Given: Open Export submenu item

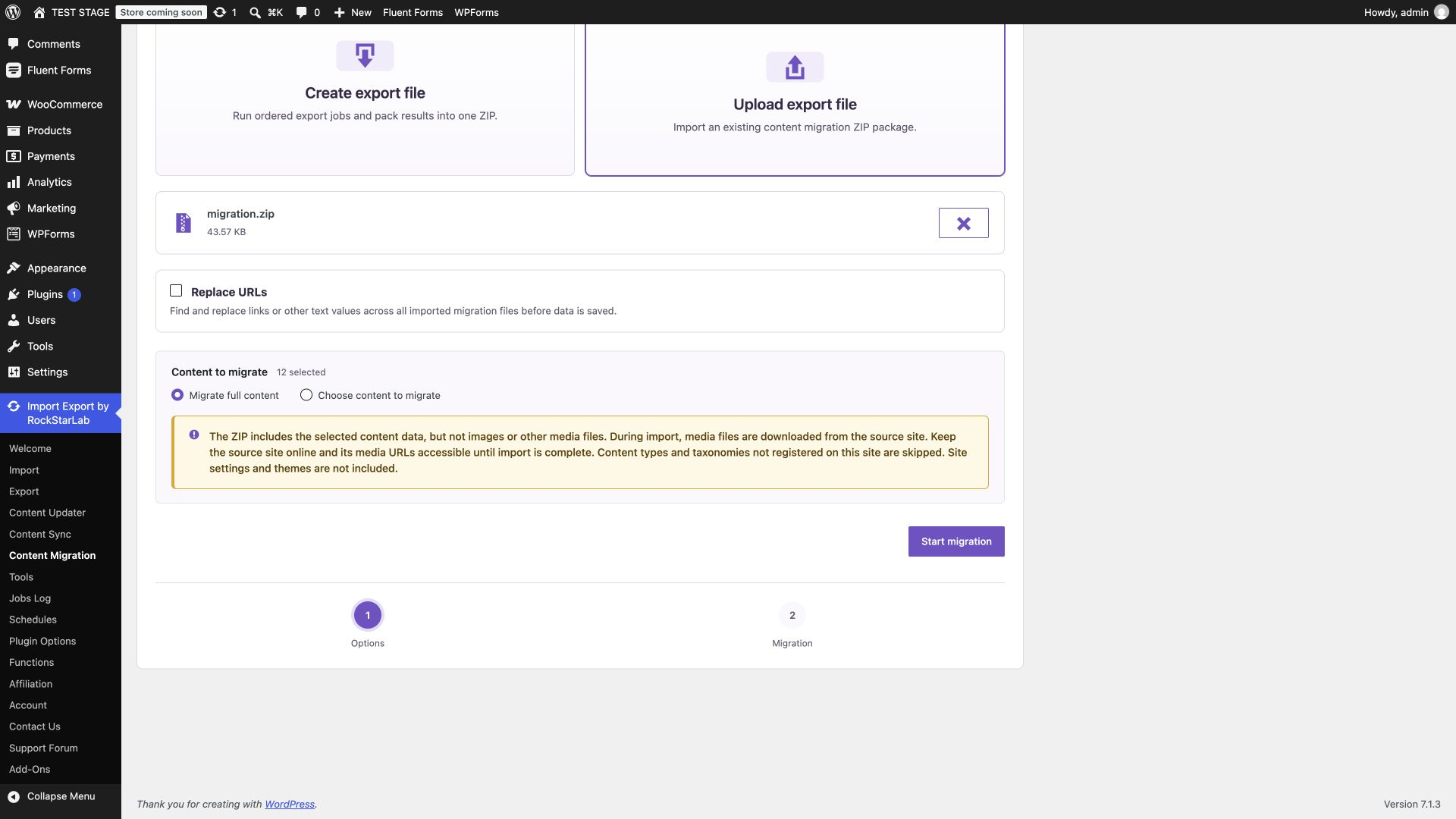Looking at the screenshot, I should [24, 491].
